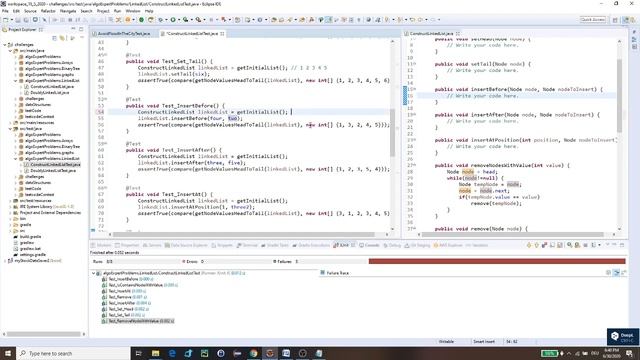
Task: Click the Windows Start button
Action: click(x=8, y=353)
